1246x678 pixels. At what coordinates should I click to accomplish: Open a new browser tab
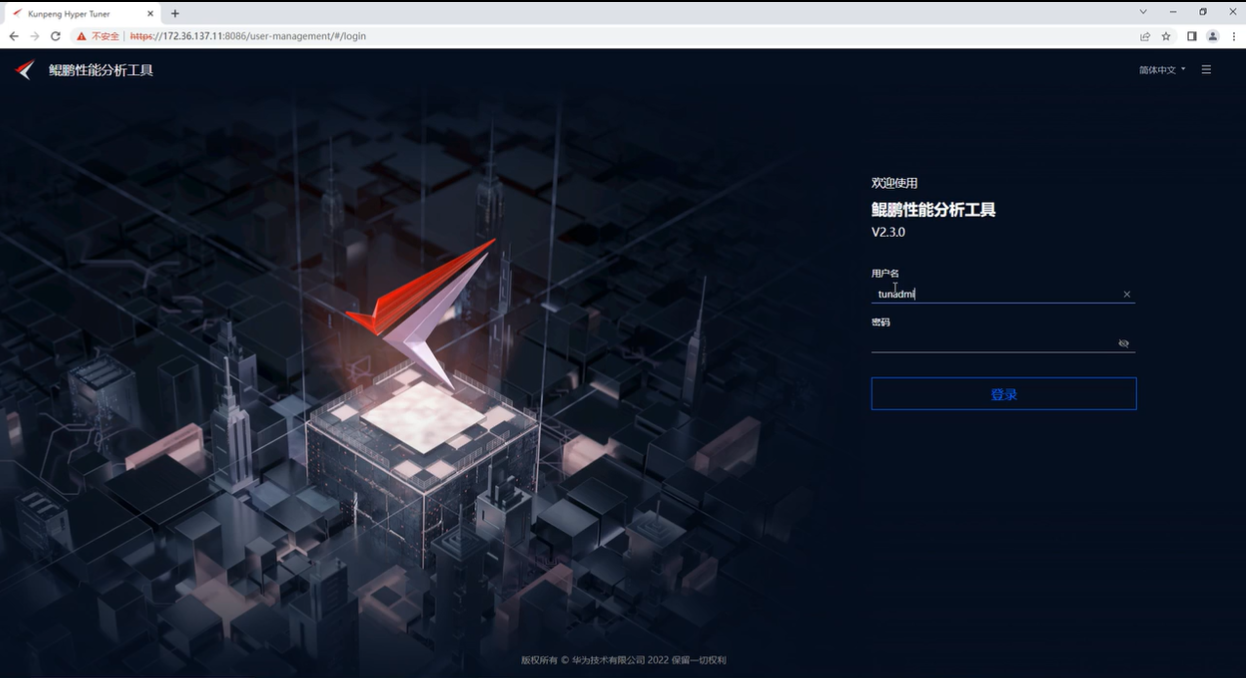[x=175, y=14]
